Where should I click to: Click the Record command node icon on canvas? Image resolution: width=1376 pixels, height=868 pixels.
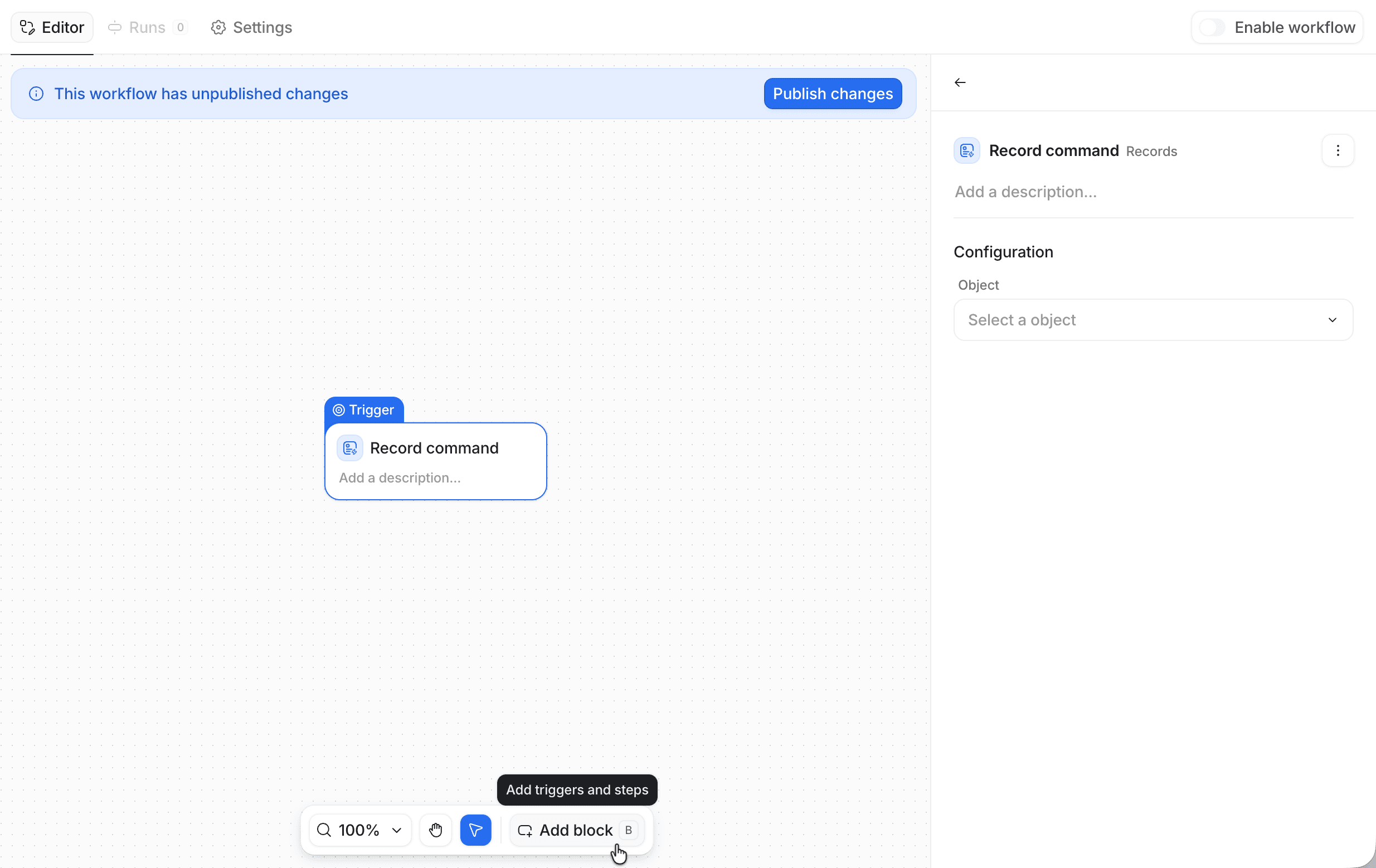click(x=350, y=448)
